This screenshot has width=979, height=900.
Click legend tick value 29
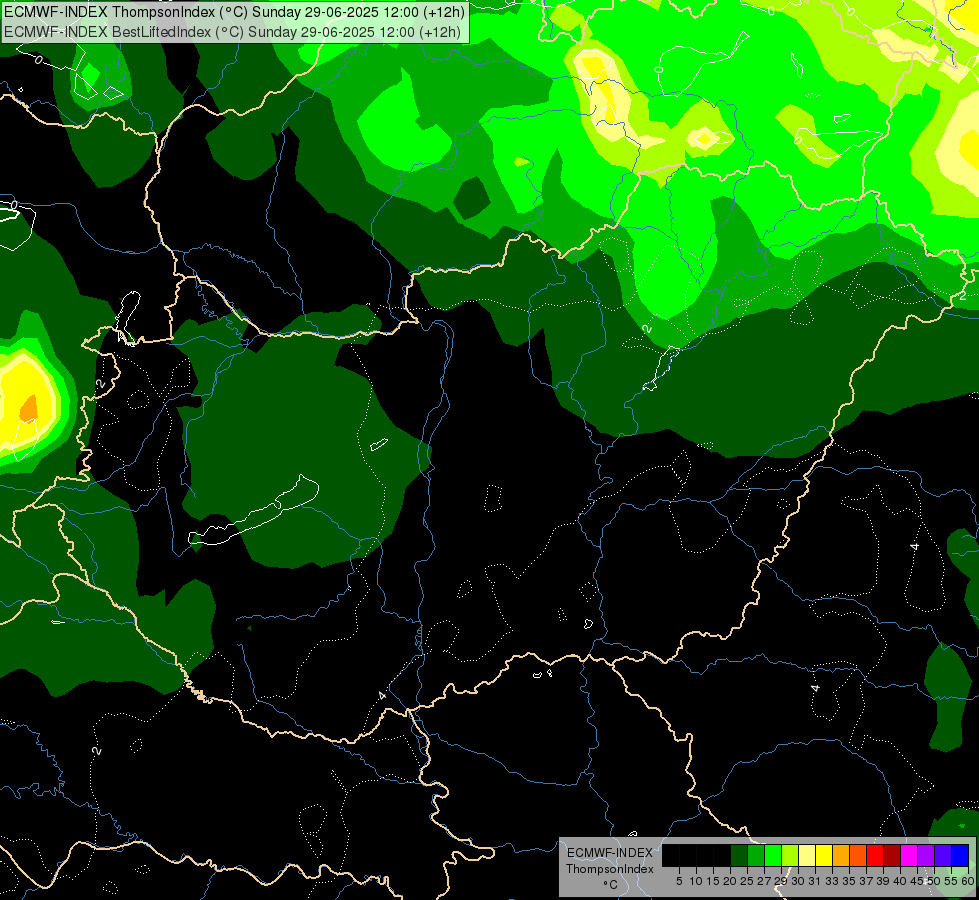point(781,881)
